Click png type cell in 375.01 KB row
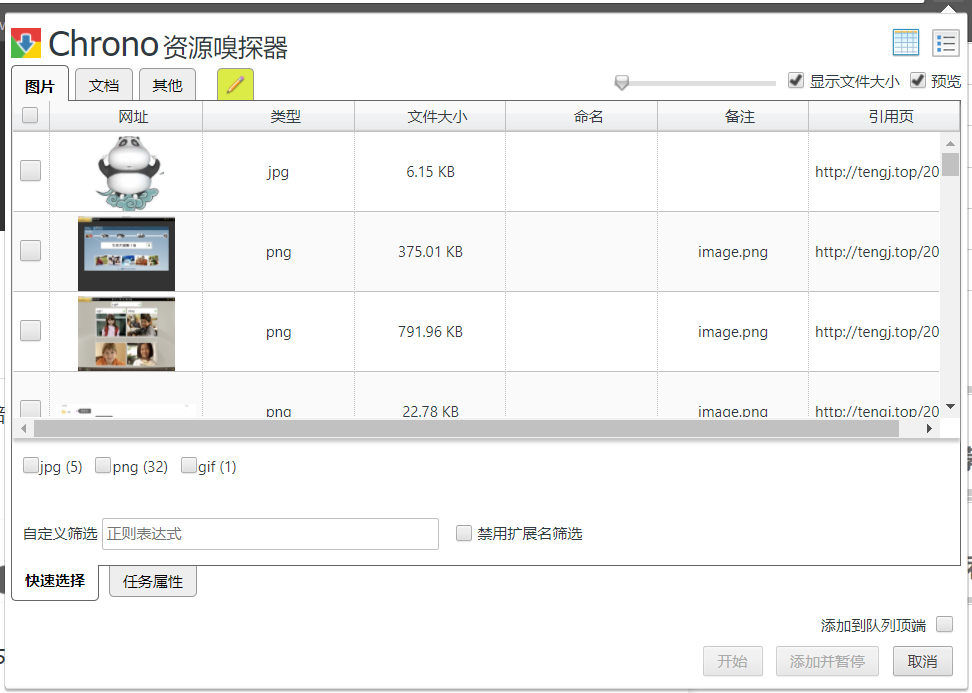The image size is (972, 693). tap(278, 252)
